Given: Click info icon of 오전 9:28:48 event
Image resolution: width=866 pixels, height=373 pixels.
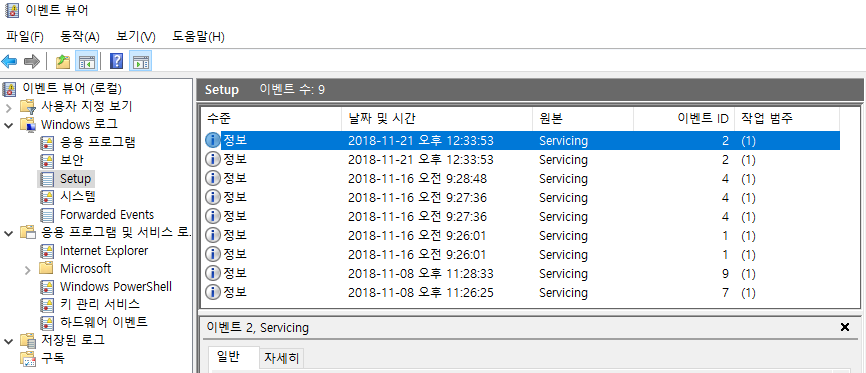Looking at the screenshot, I should [213, 178].
